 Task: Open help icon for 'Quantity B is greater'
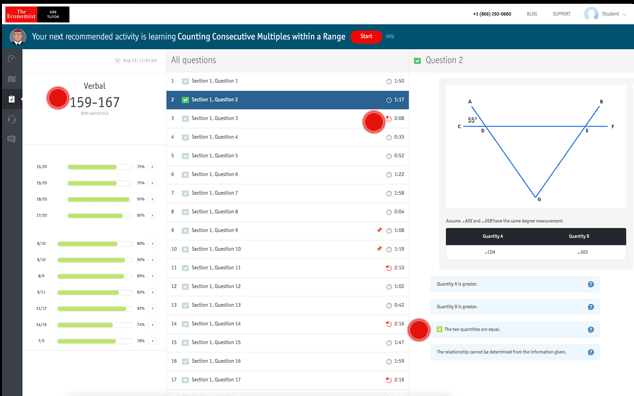point(591,307)
